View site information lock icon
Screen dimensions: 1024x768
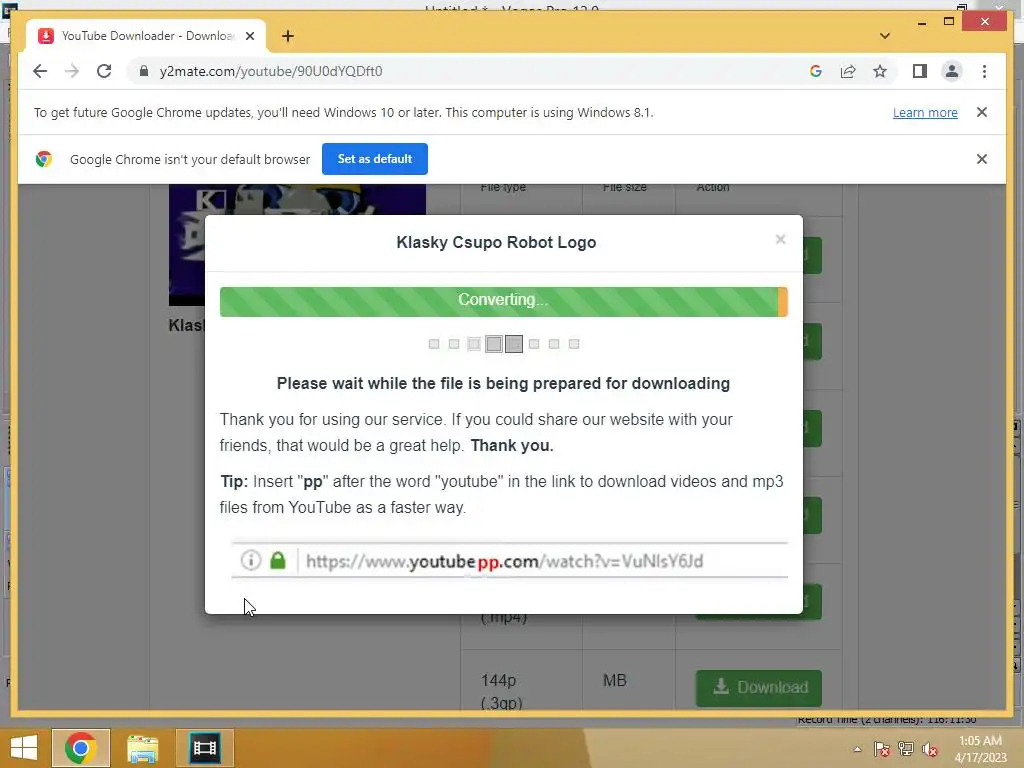(x=144, y=71)
